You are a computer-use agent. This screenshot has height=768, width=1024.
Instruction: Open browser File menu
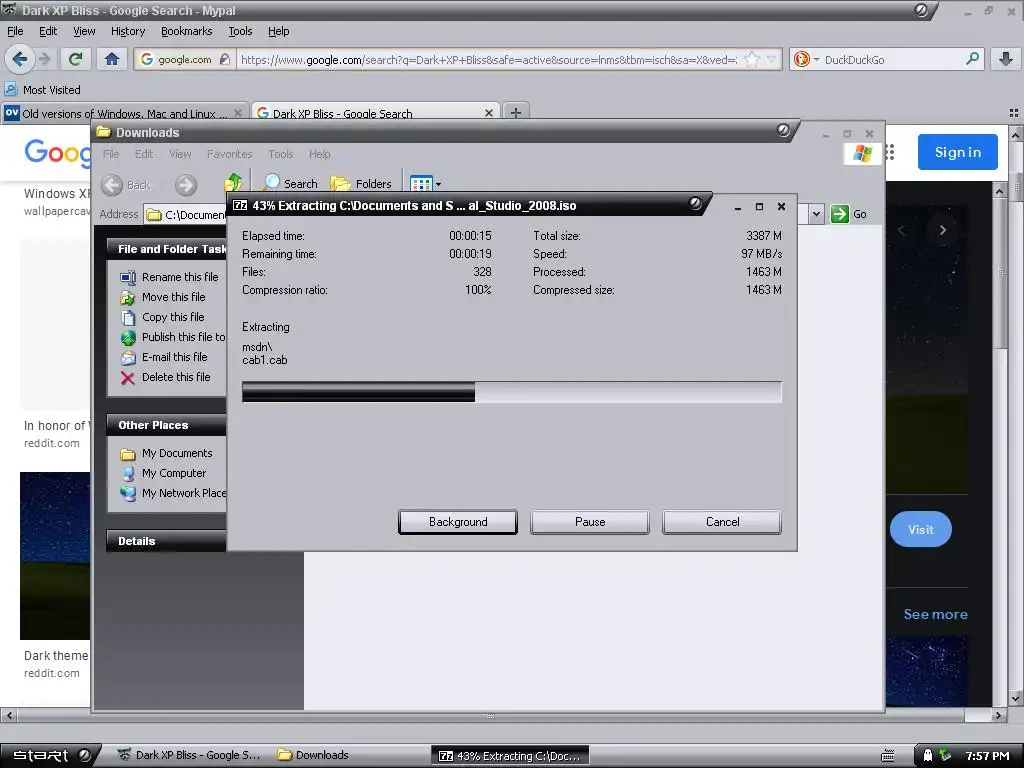click(15, 31)
